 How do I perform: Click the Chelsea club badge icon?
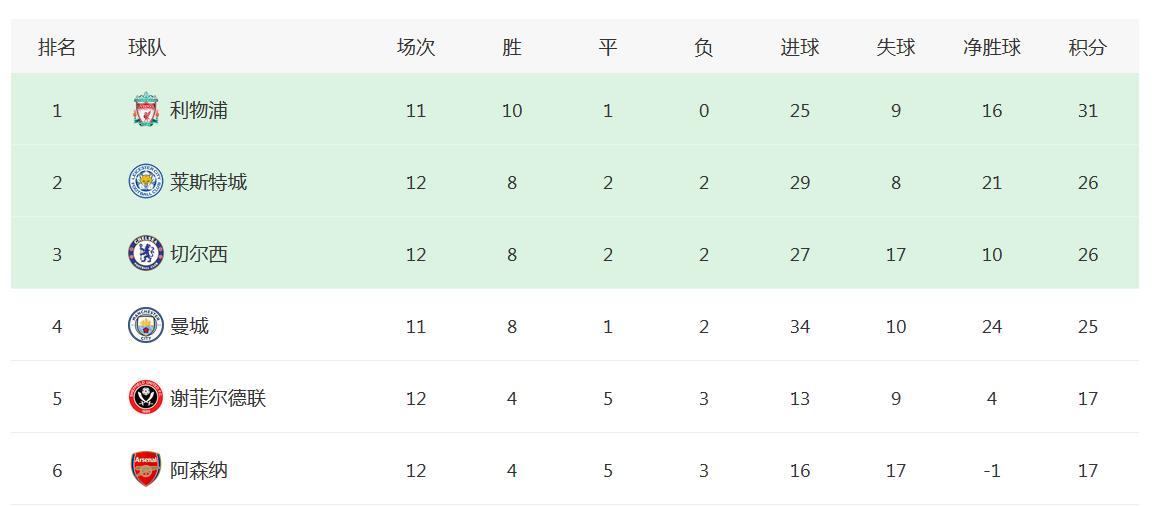pyautogui.click(x=146, y=254)
